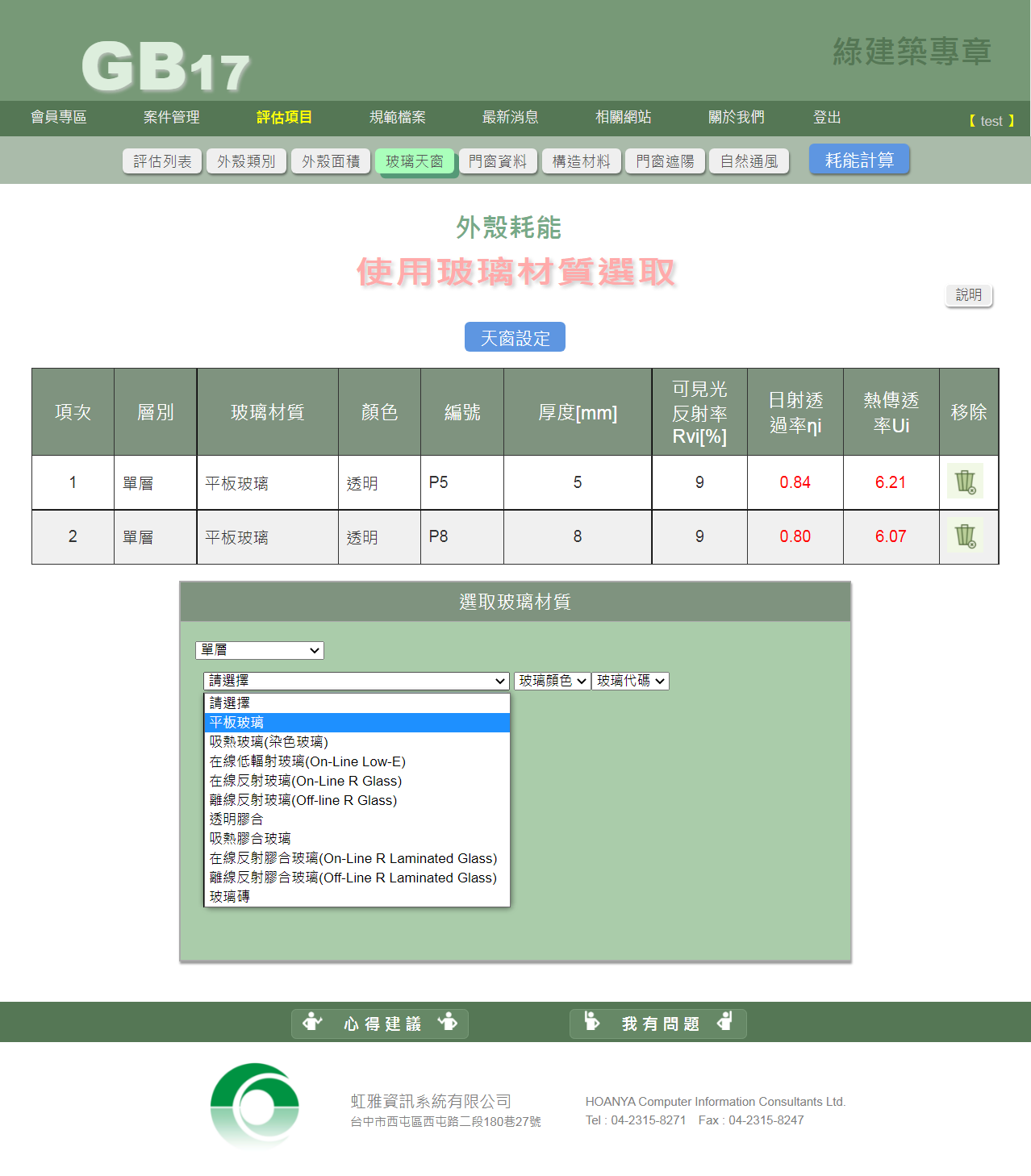Pick 在線低輻射玻璃(On-Line Low-E) option

[x=357, y=761]
